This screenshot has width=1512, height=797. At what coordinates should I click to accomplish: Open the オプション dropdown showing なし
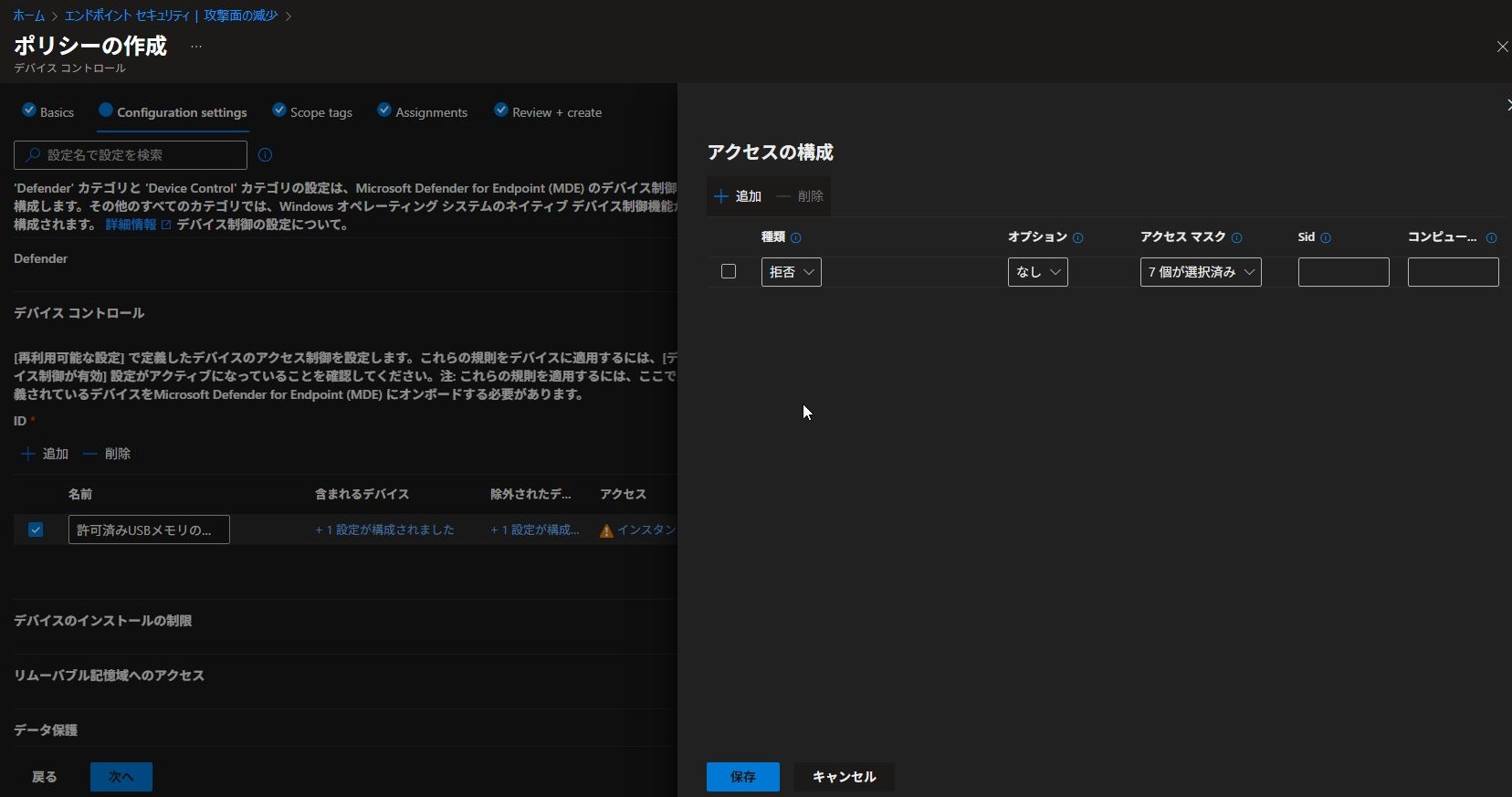(x=1037, y=272)
